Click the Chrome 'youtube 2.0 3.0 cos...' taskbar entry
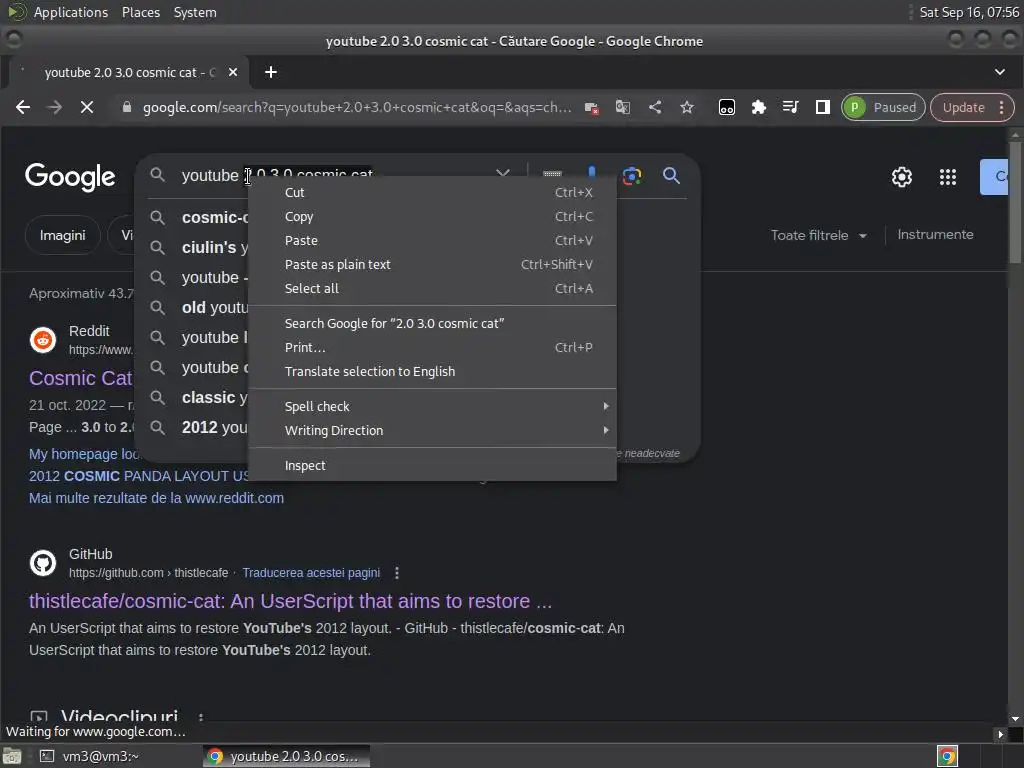This screenshot has width=1024, height=768. coord(286,756)
